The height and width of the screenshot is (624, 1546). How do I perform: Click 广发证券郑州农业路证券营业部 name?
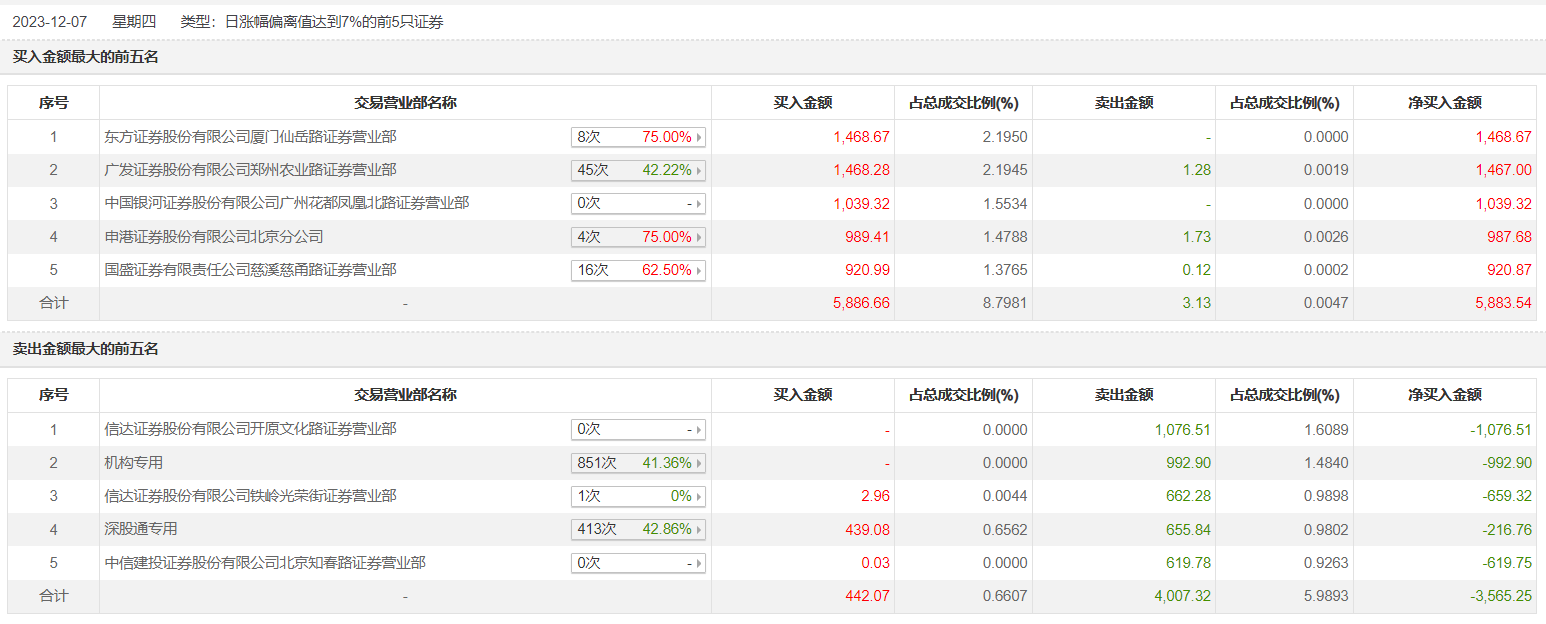[250, 170]
